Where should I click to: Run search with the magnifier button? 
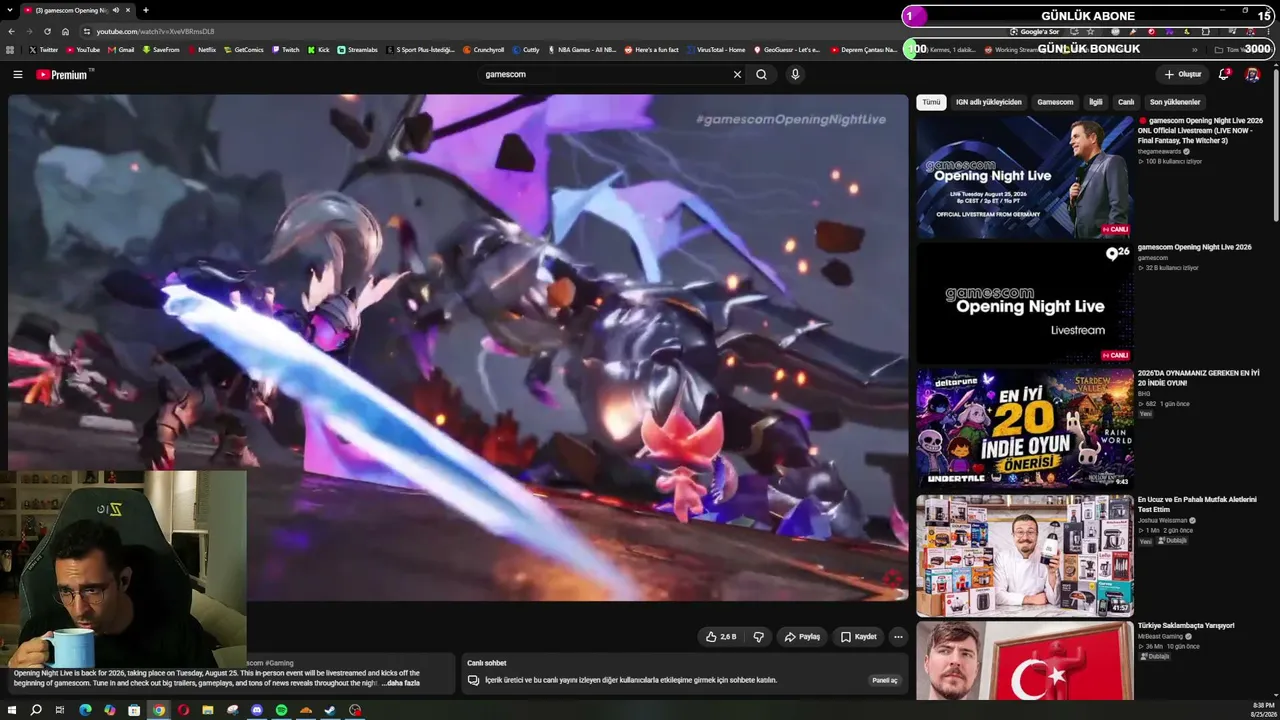pos(761,75)
